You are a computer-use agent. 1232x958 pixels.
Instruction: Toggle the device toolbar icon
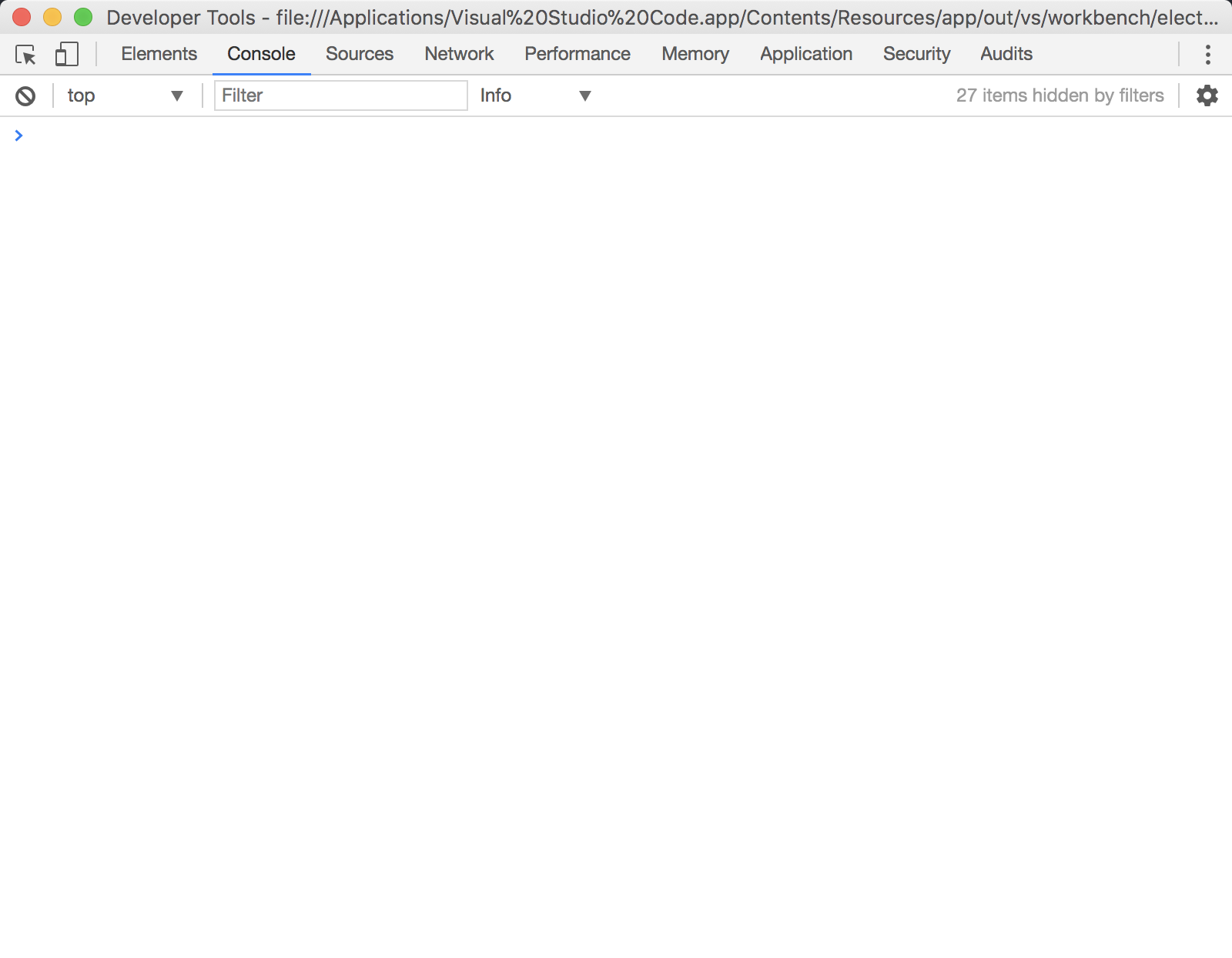(67, 54)
